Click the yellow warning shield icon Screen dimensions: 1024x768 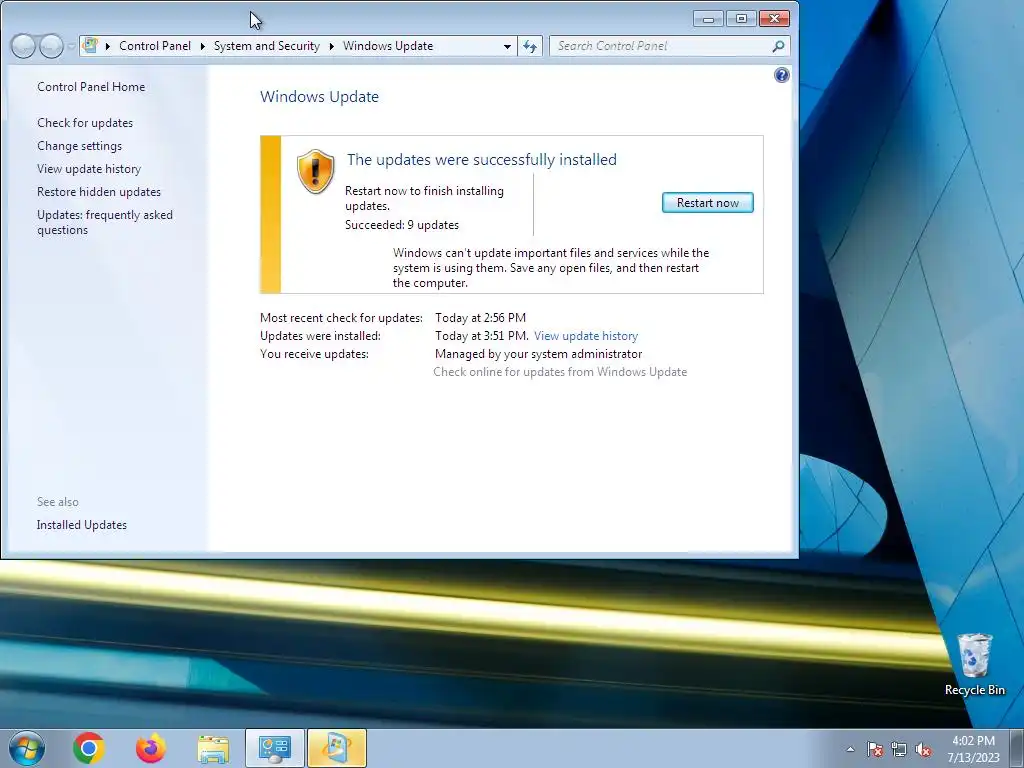(x=315, y=171)
